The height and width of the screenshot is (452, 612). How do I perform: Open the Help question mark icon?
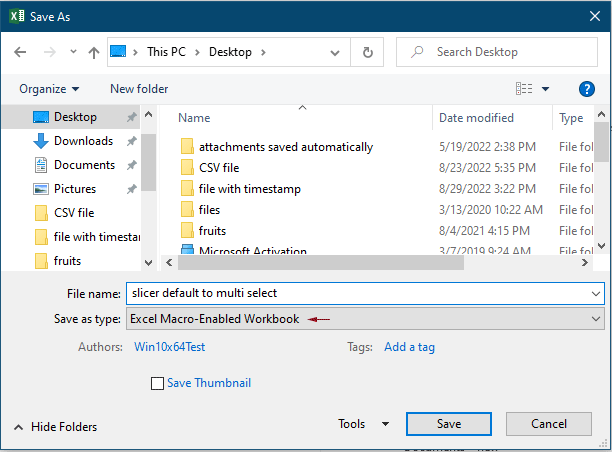point(587,89)
